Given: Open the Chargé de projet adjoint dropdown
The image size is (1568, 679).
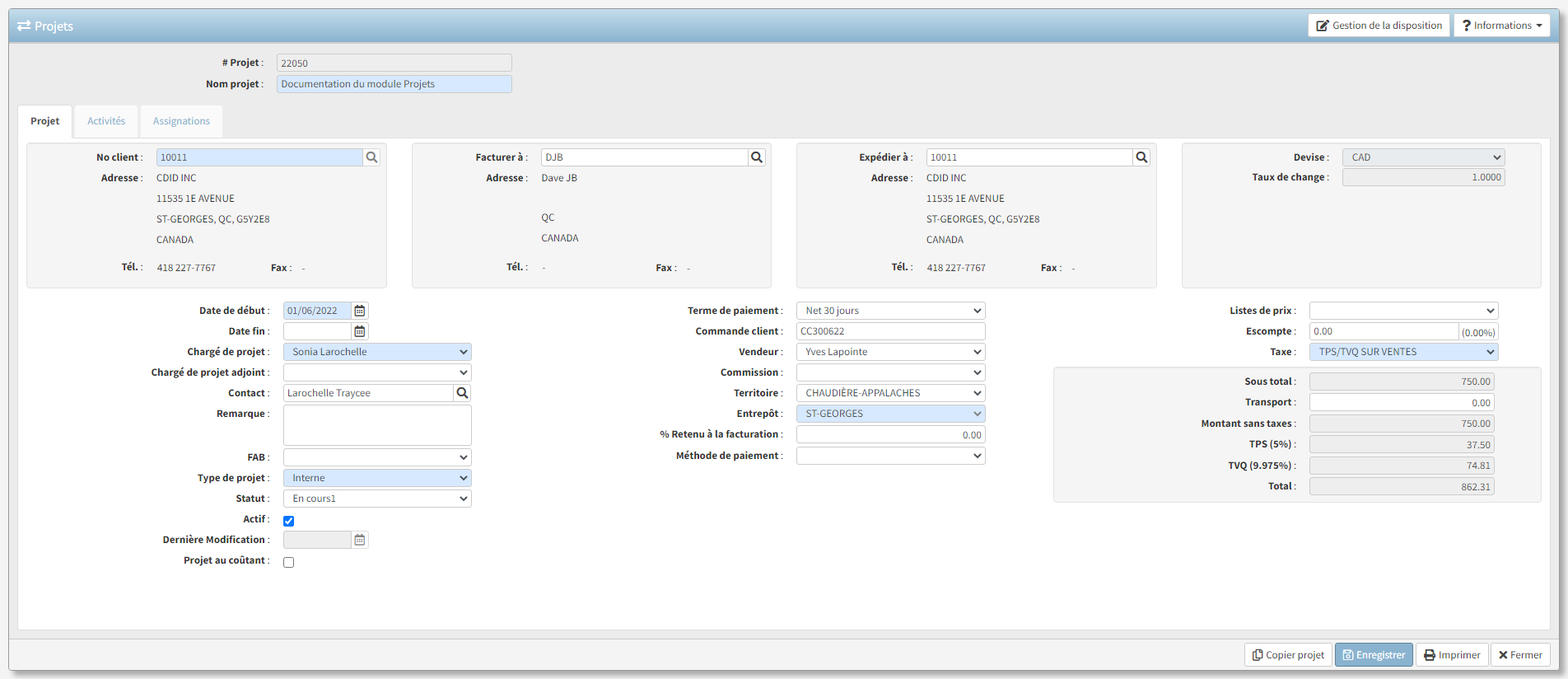Looking at the screenshot, I should 377,372.
